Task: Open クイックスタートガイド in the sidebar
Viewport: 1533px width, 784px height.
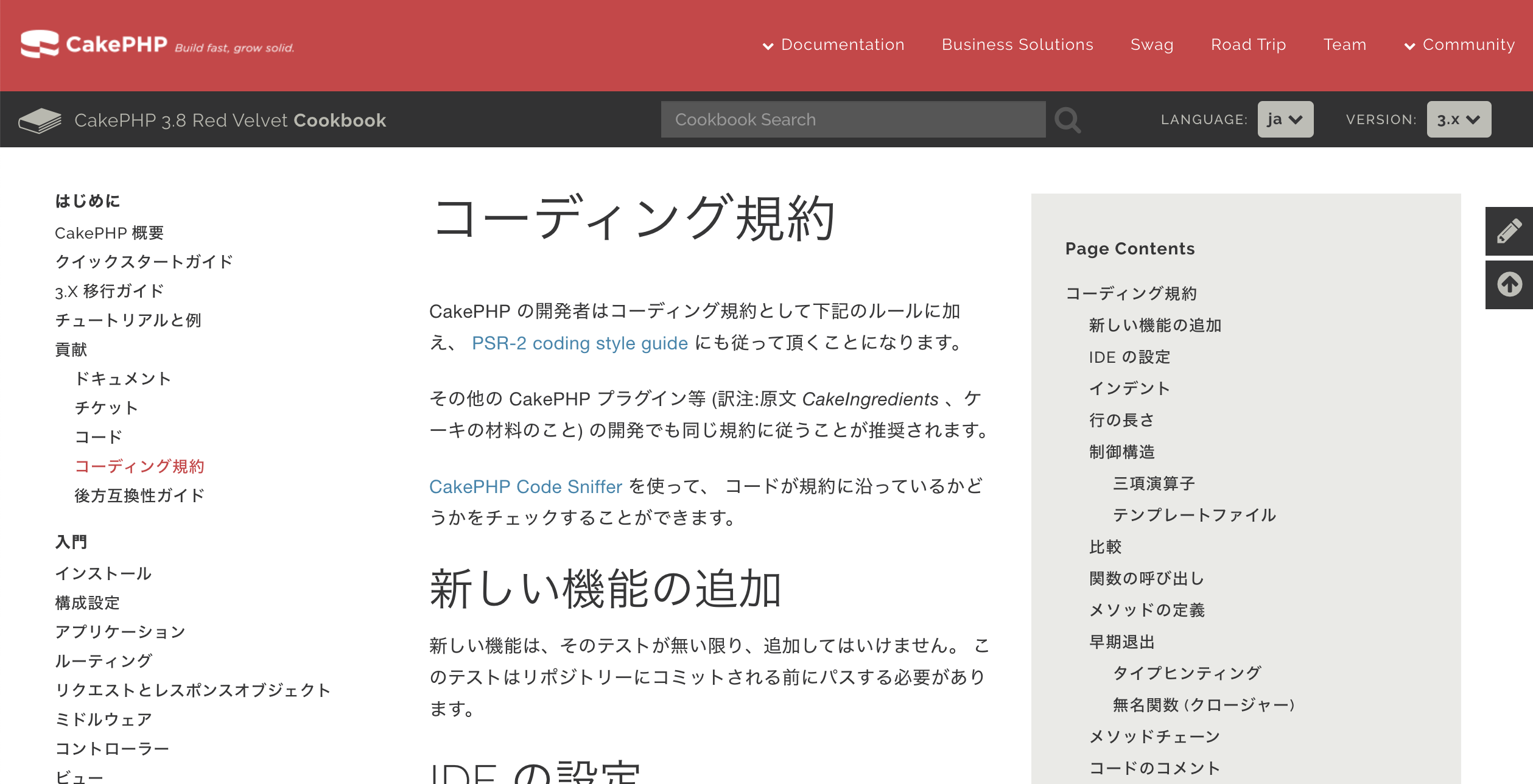Action: [x=144, y=262]
